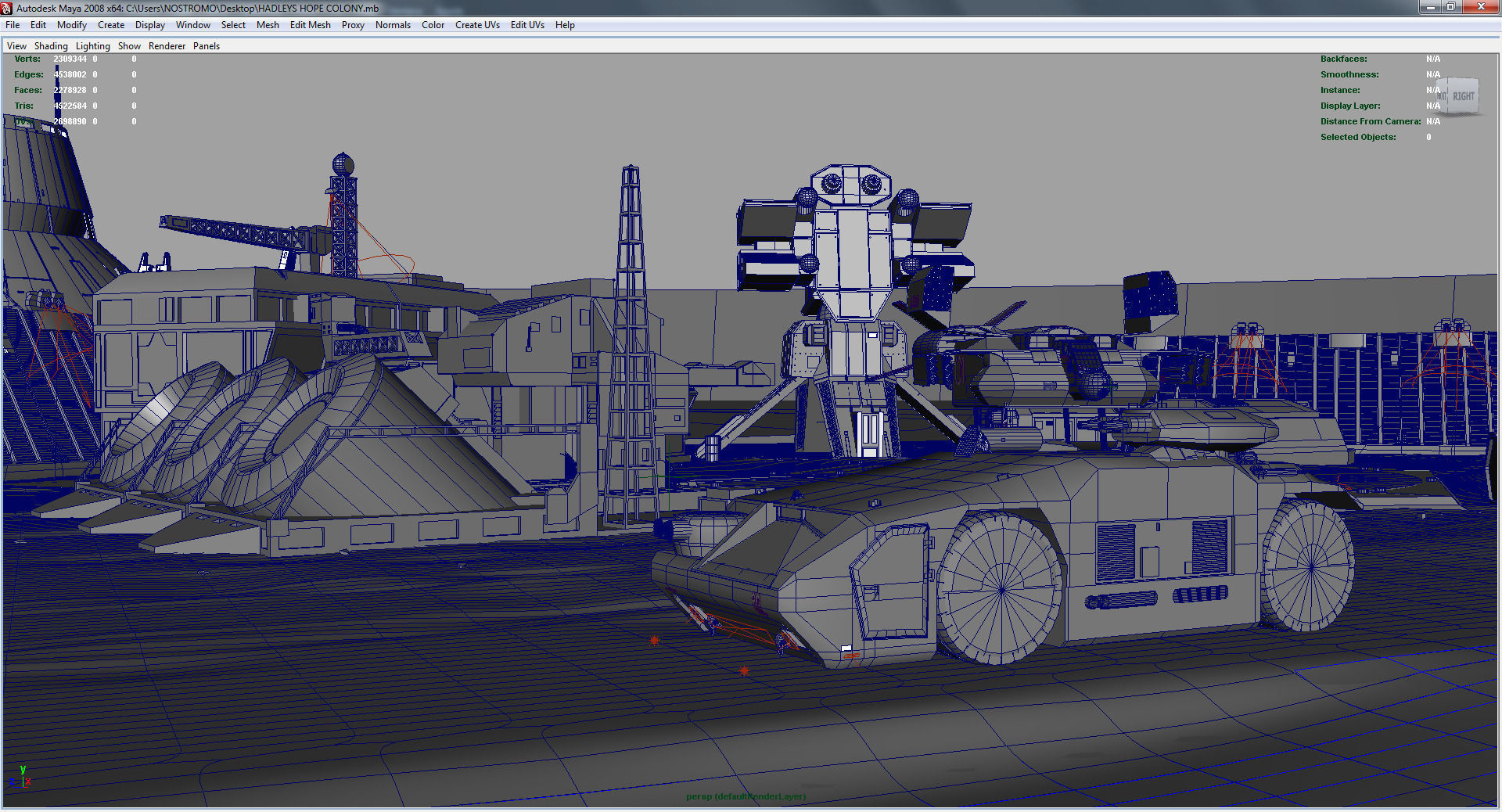Click the Display Layer: HUD label
This screenshot has height=812, width=1502.
click(1350, 106)
